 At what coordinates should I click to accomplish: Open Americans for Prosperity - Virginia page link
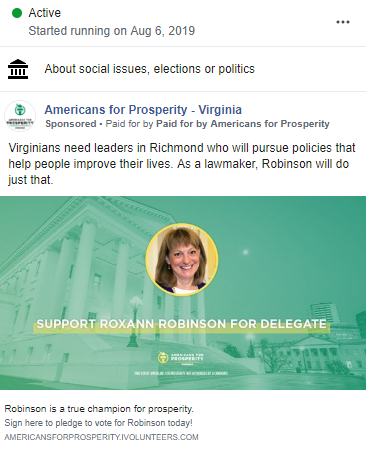pyautogui.click(x=143, y=110)
